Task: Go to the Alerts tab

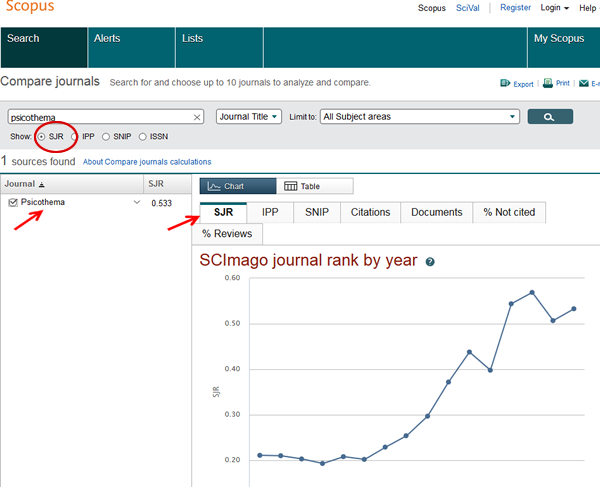Action: [x=107, y=39]
